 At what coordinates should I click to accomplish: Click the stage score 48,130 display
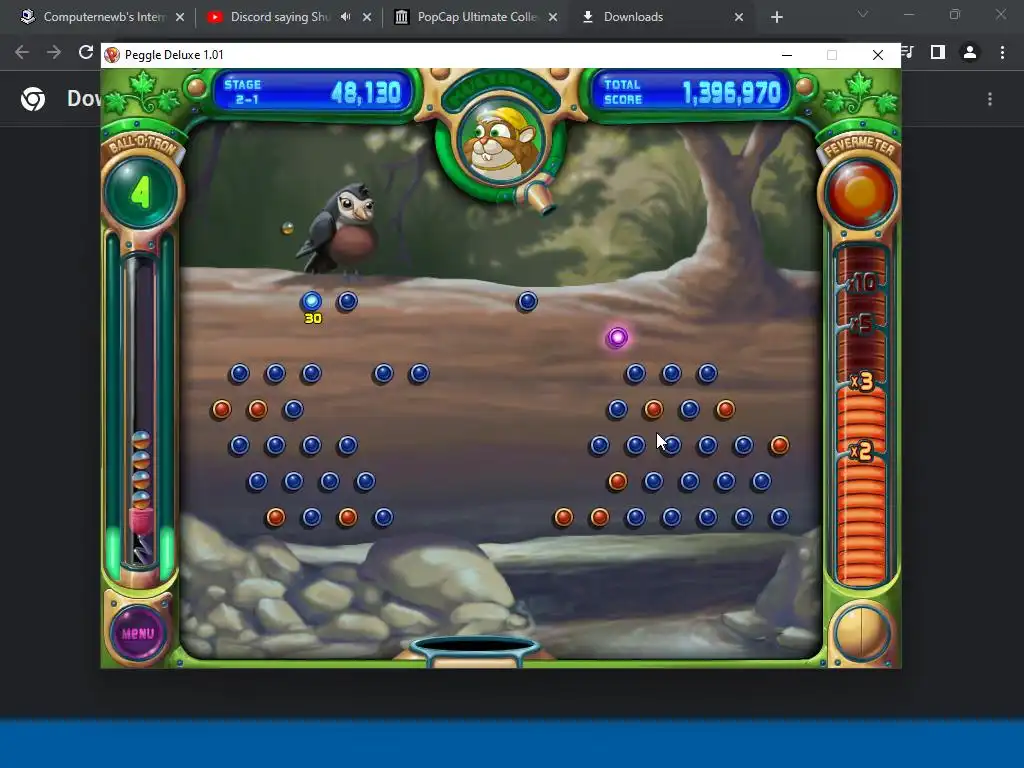(x=366, y=93)
